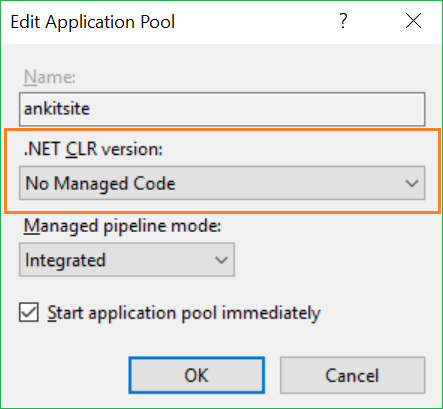Click the "Start application pool immediately" label text

click(x=184, y=313)
